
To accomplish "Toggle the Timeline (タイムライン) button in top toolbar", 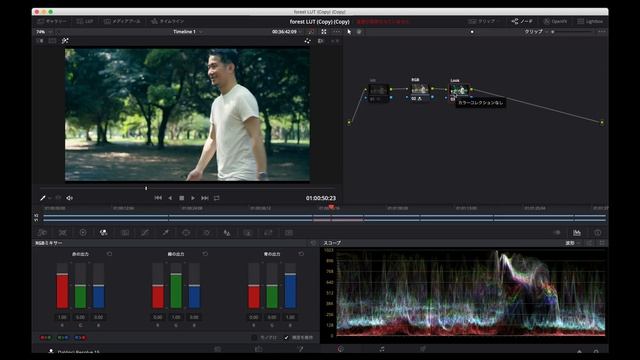I will coord(167,21).
